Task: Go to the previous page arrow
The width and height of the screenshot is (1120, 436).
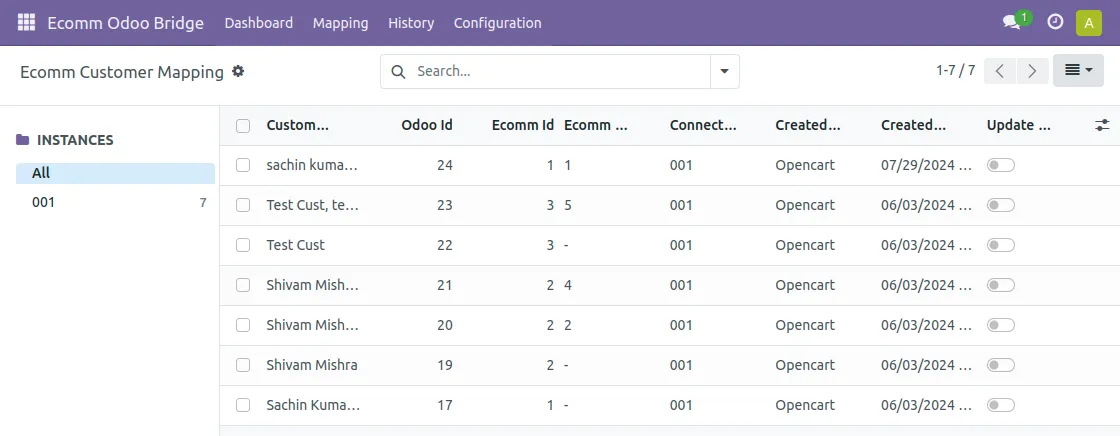Action: (1000, 71)
